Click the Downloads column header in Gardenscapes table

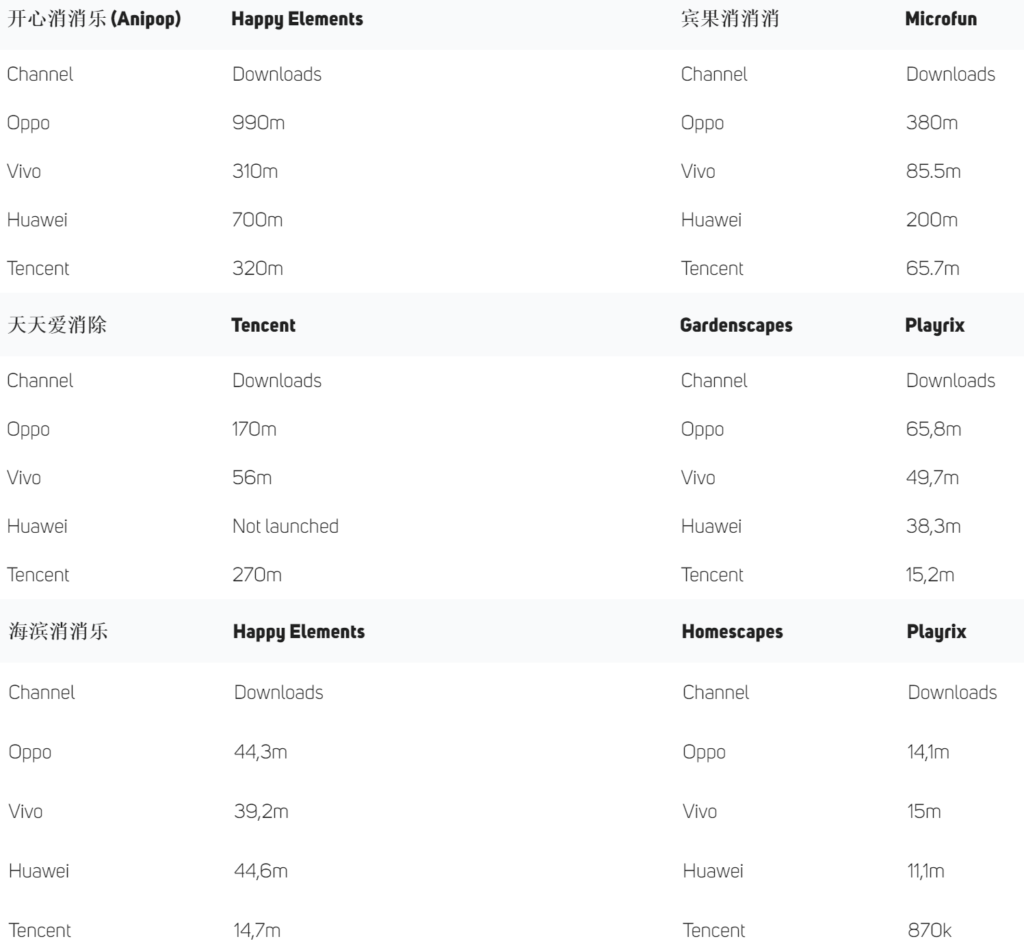(x=950, y=380)
